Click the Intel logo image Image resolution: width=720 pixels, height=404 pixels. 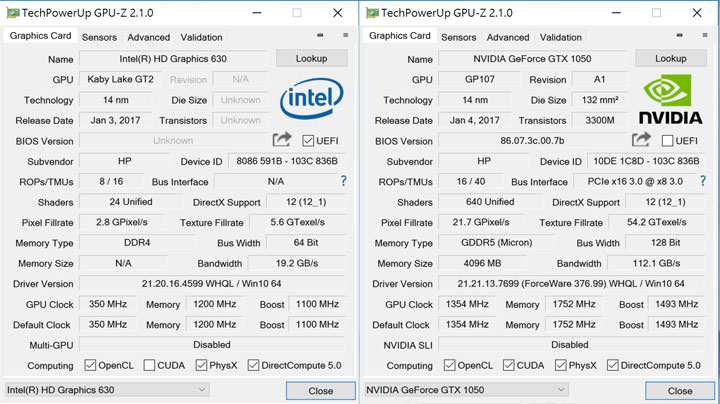pos(311,99)
